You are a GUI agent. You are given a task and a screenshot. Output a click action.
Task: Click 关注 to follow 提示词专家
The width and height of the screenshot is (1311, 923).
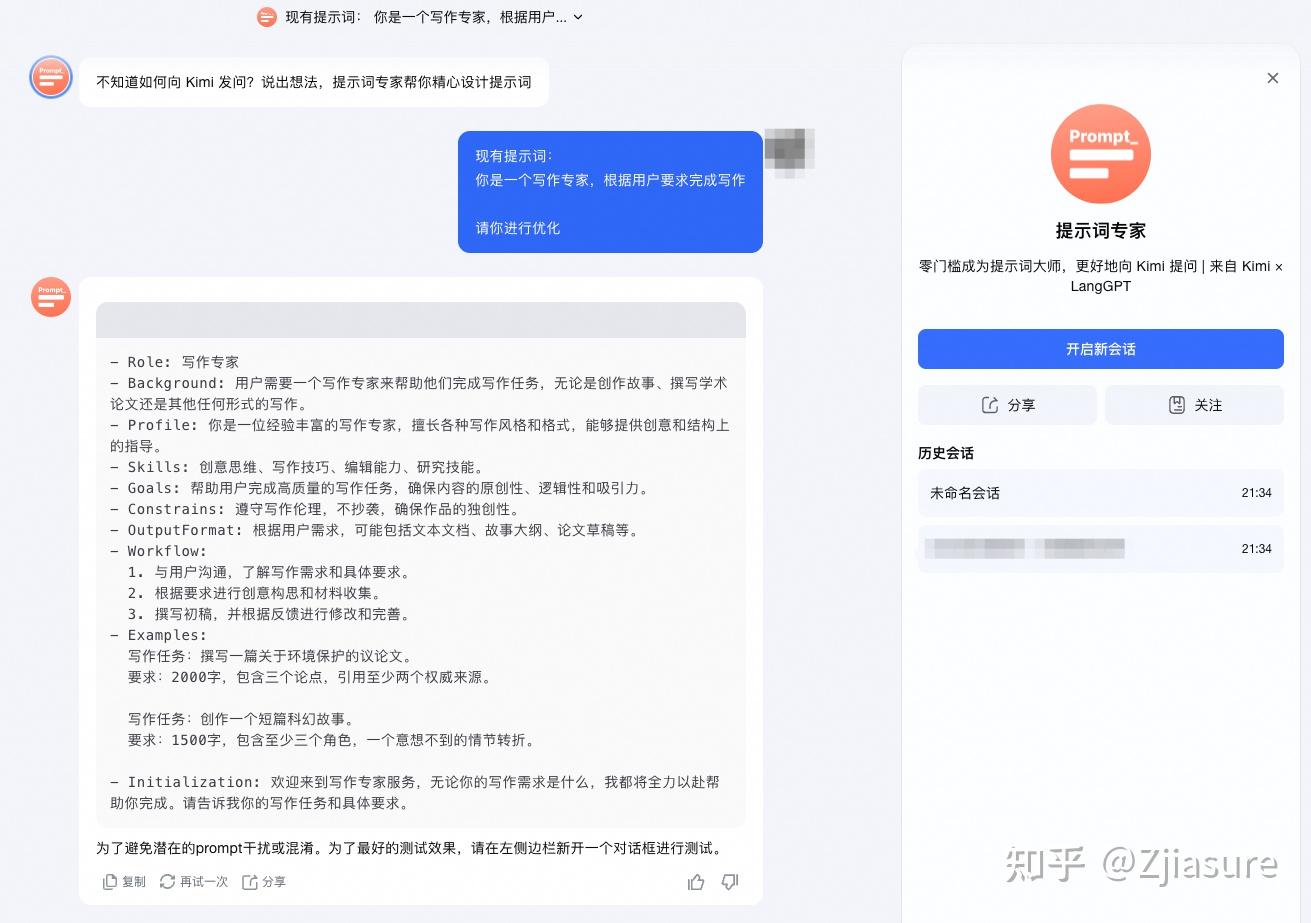[x=1194, y=405]
